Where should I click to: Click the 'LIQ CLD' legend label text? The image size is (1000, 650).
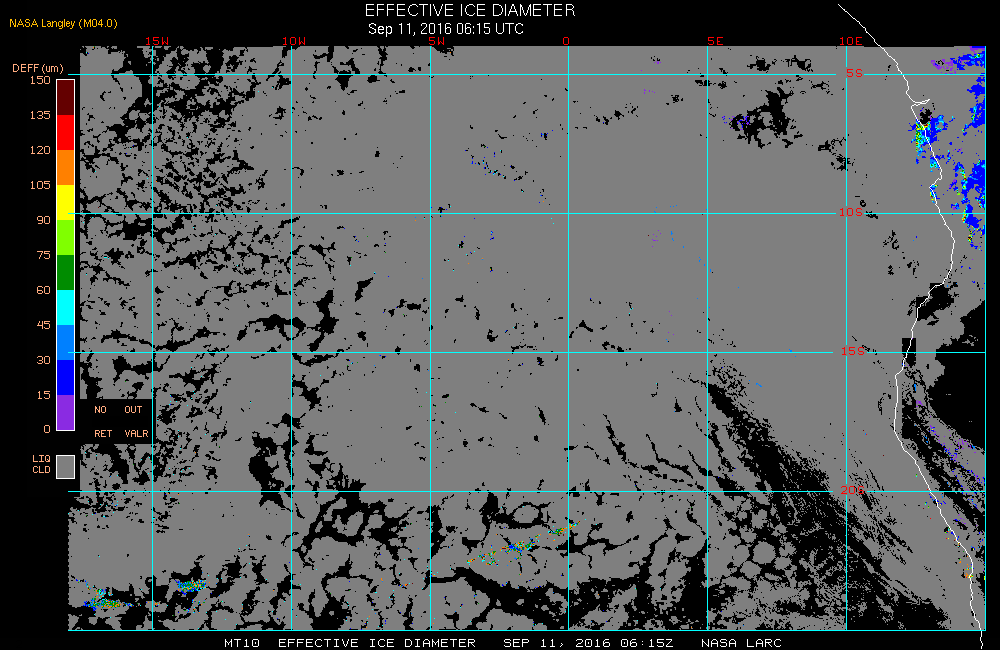[41, 464]
